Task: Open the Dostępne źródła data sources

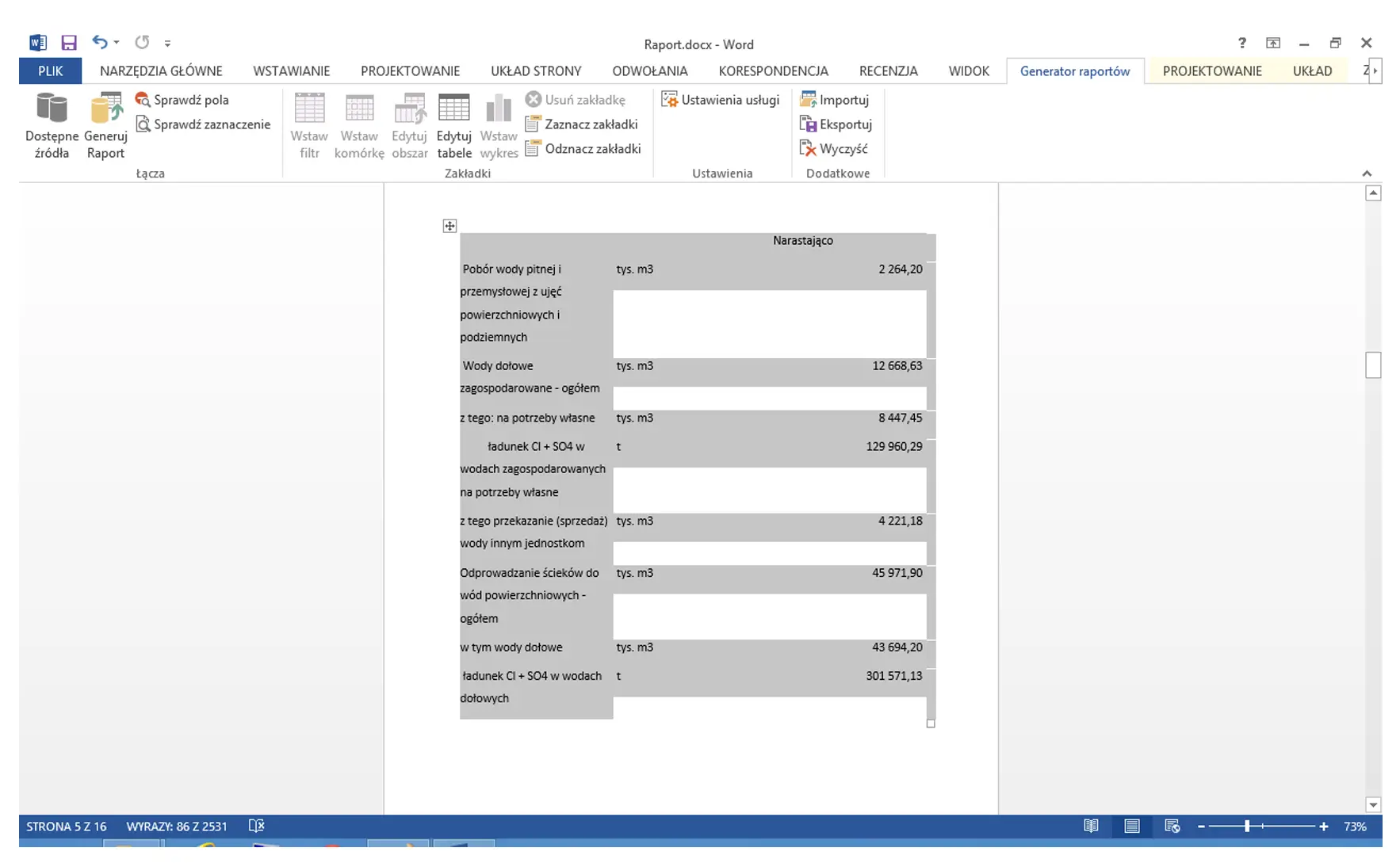Action: pyautogui.click(x=52, y=126)
